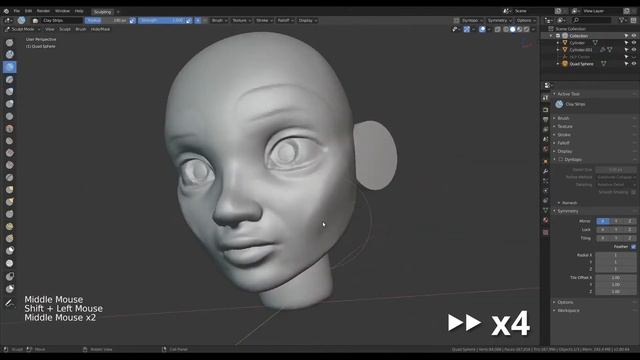
Task: Toggle viewport gizmo display button
Action: (x=467, y=29)
